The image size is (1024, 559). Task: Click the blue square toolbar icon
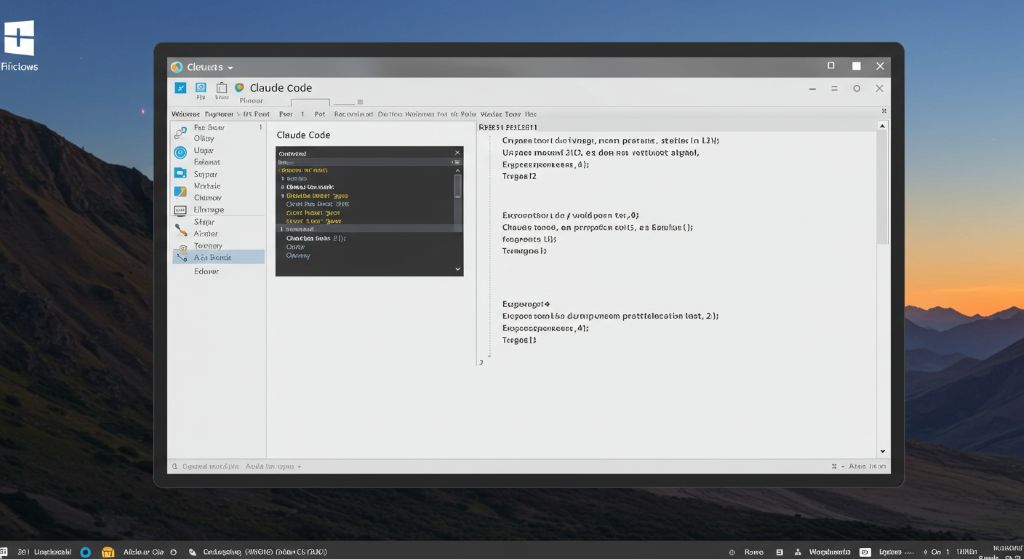click(201, 88)
